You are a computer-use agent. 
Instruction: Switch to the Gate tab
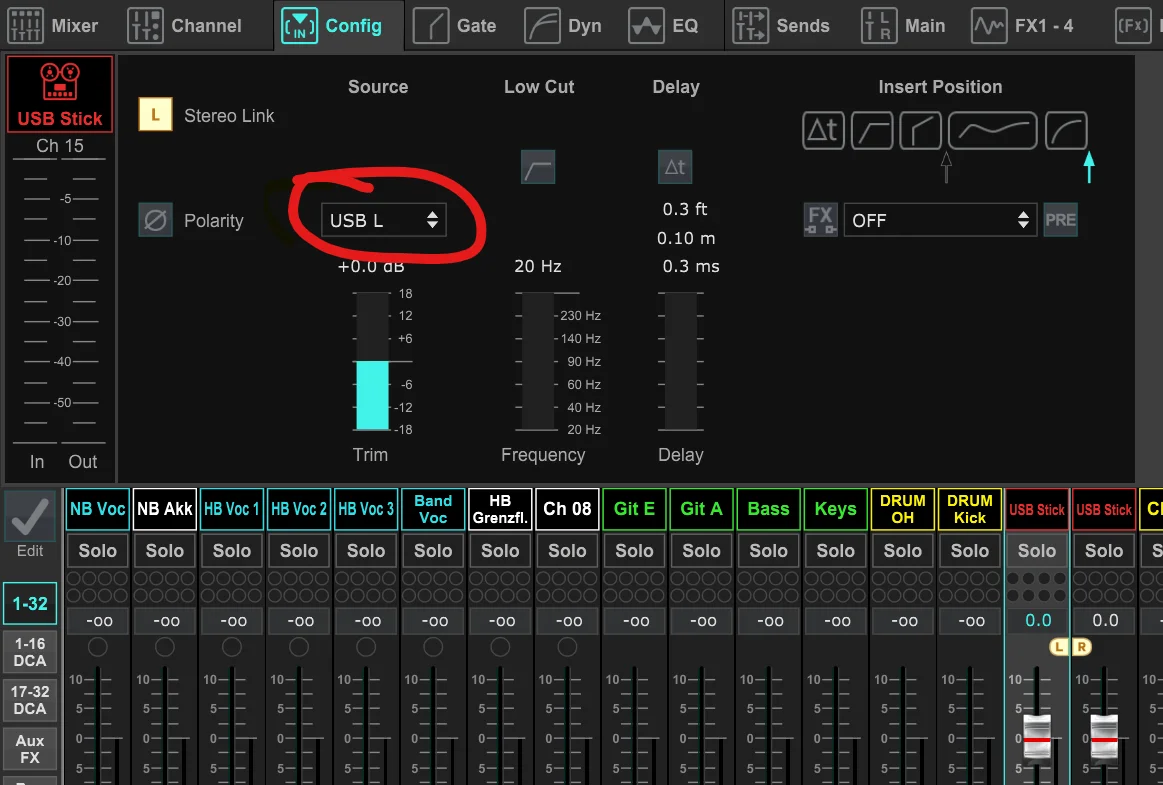[x=456, y=26]
